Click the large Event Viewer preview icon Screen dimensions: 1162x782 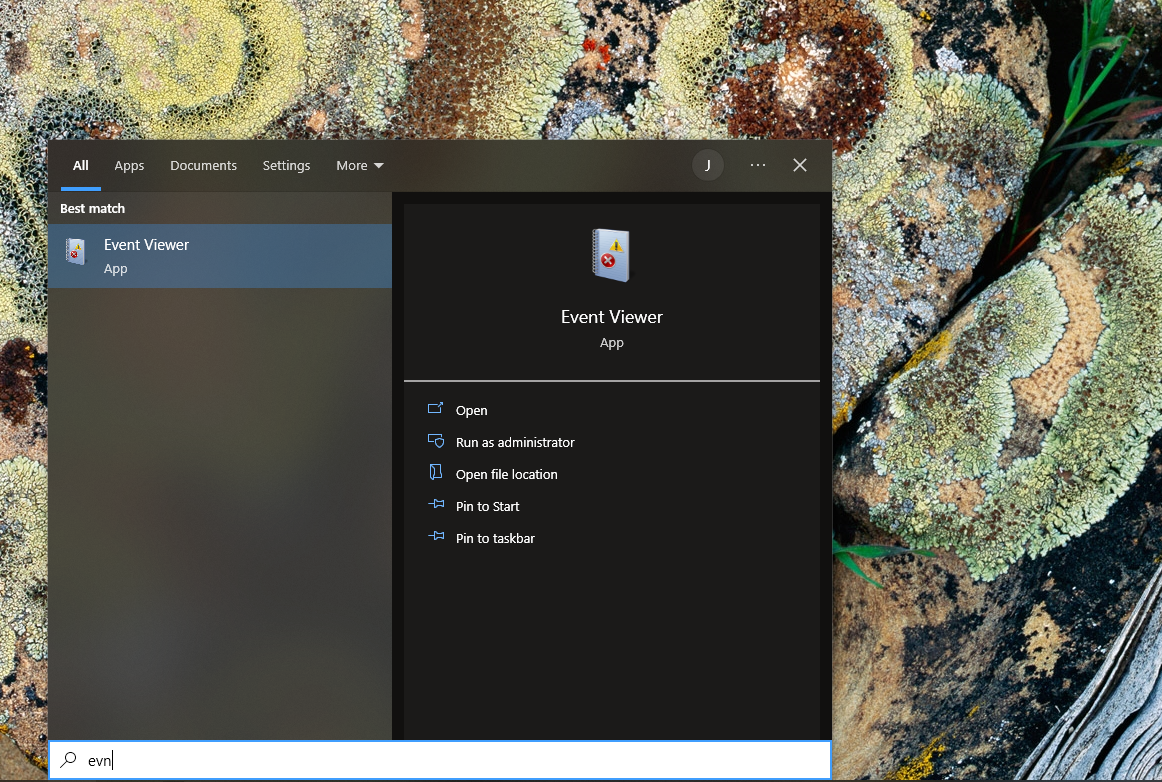[611, 255]
